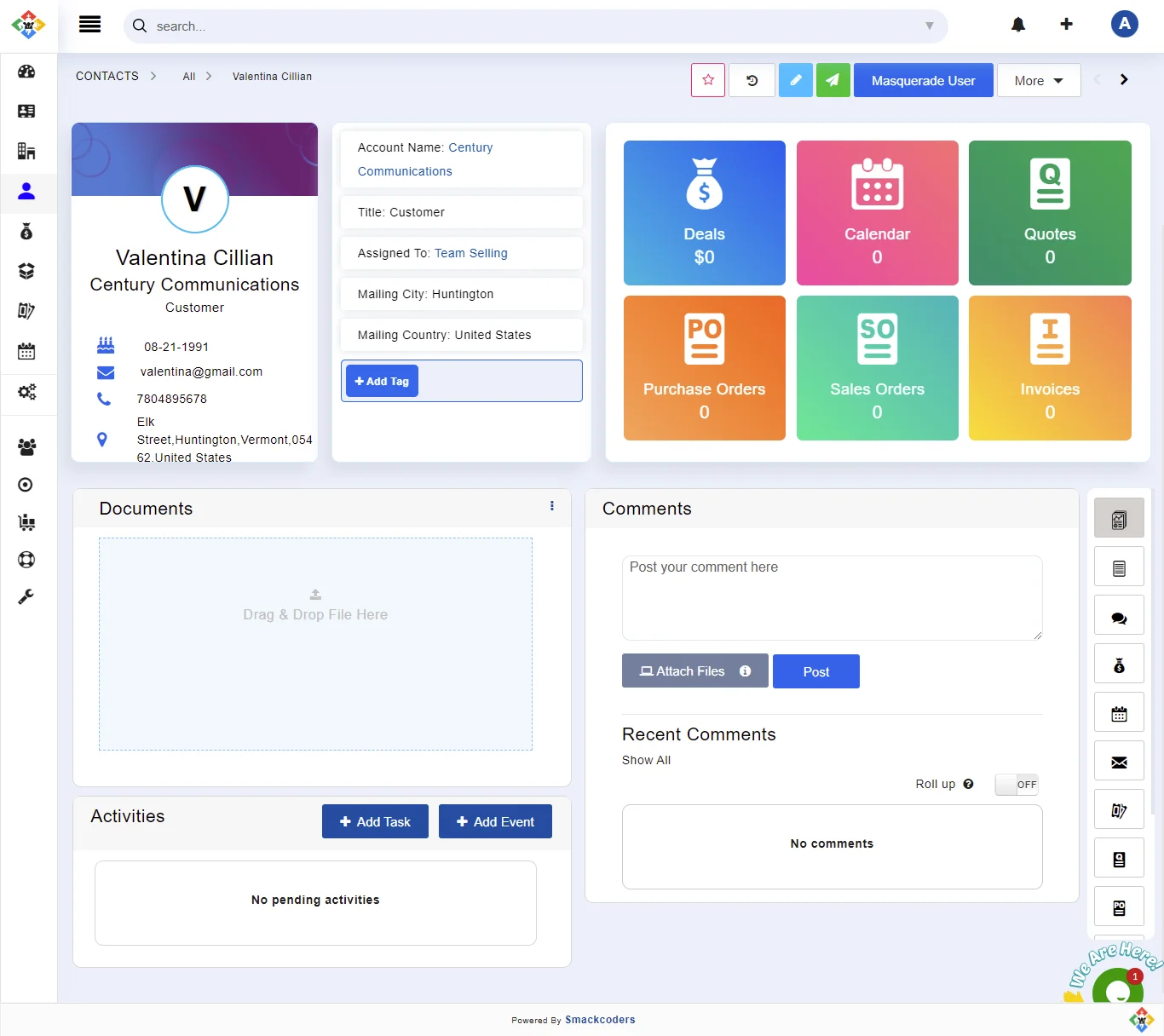The width and height of the screenshot is (1164, 1036).
Task: Click the blue pencil edit icon
Action: tap(795, 80)
